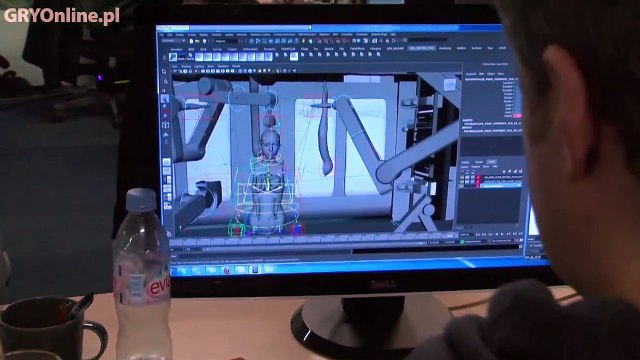Open the Help menu in menu bar
This screenshot has height=360, width=640.
pyautogui.click(x=393, y=35)
